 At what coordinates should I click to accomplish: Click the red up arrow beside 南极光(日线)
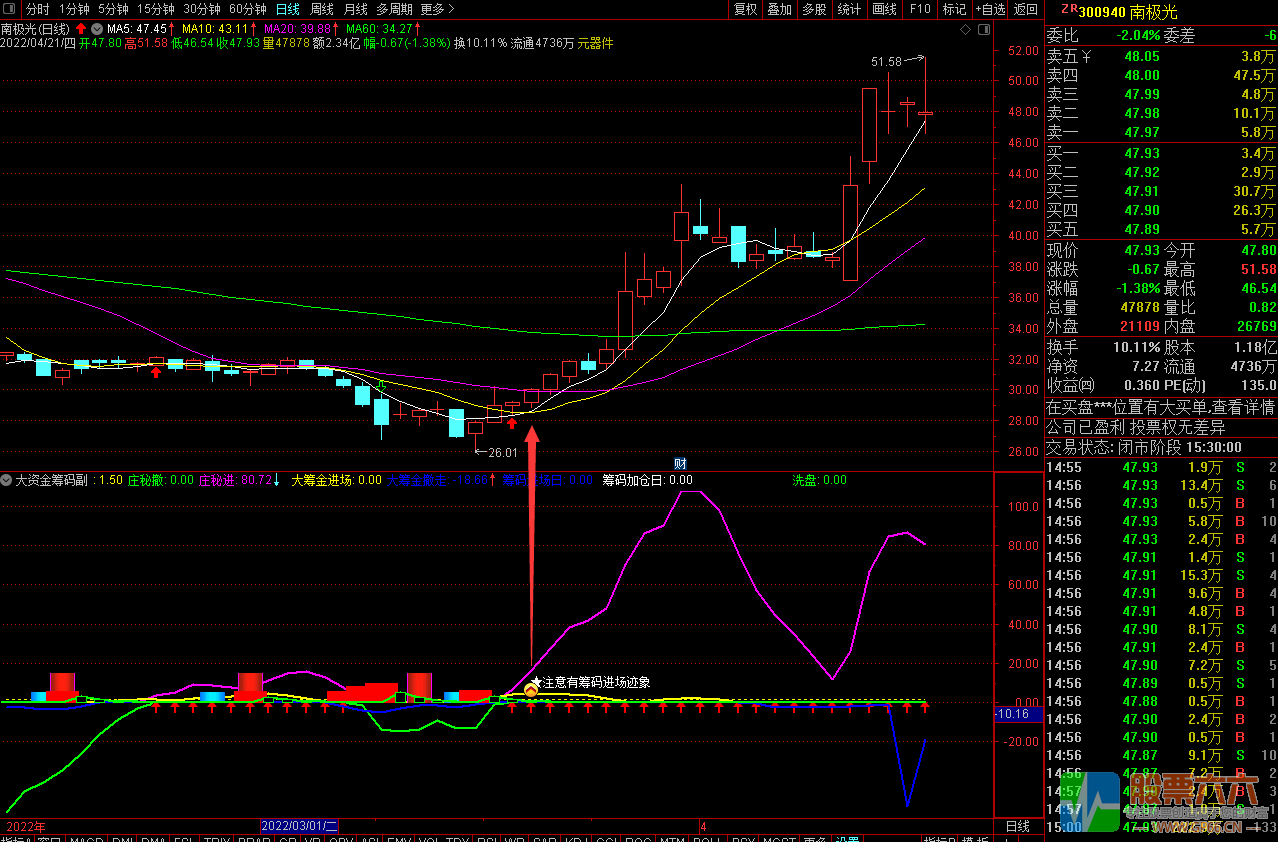tap(81, 28)
